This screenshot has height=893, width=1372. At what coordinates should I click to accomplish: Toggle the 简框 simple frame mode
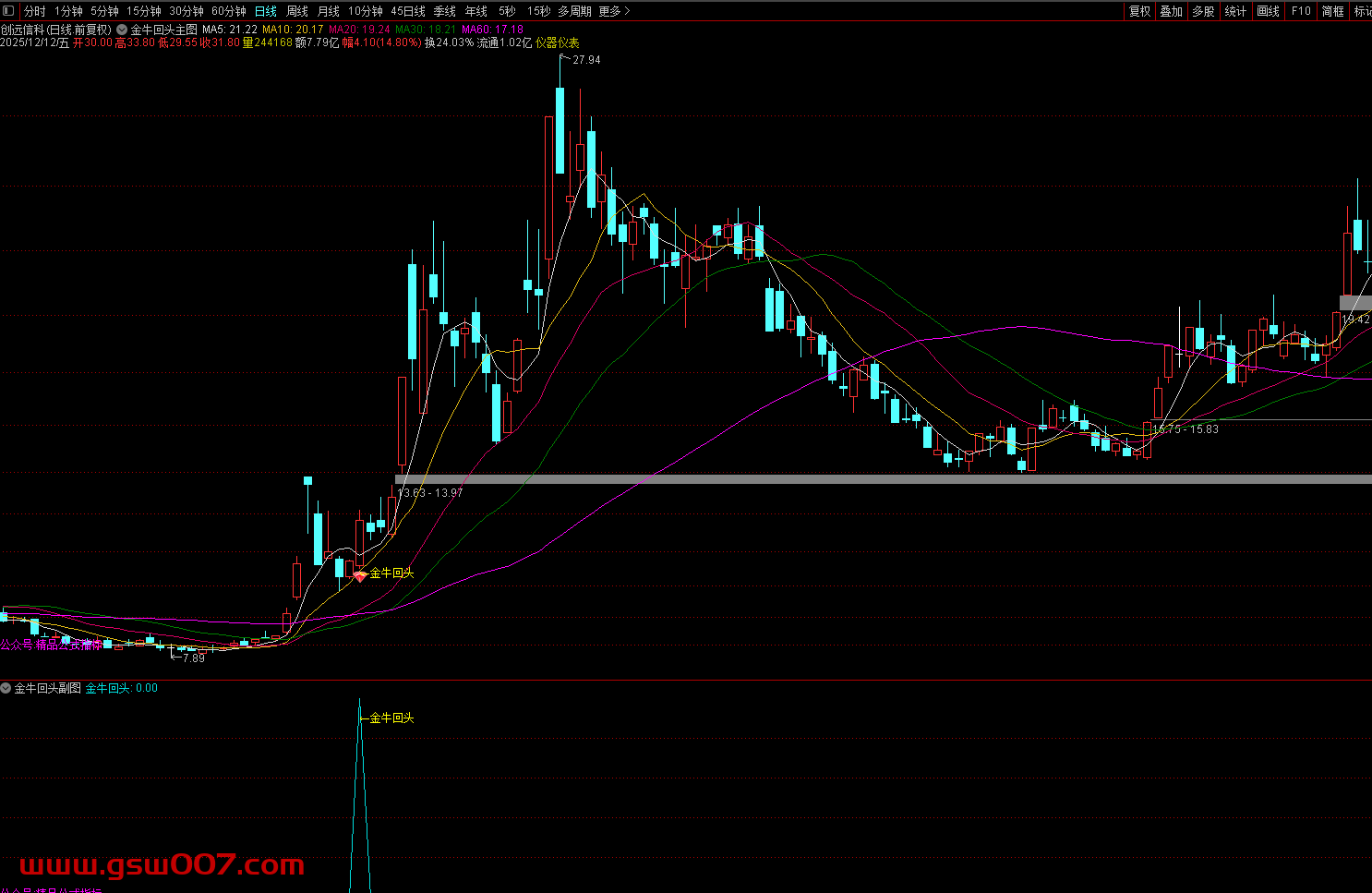1332,11
